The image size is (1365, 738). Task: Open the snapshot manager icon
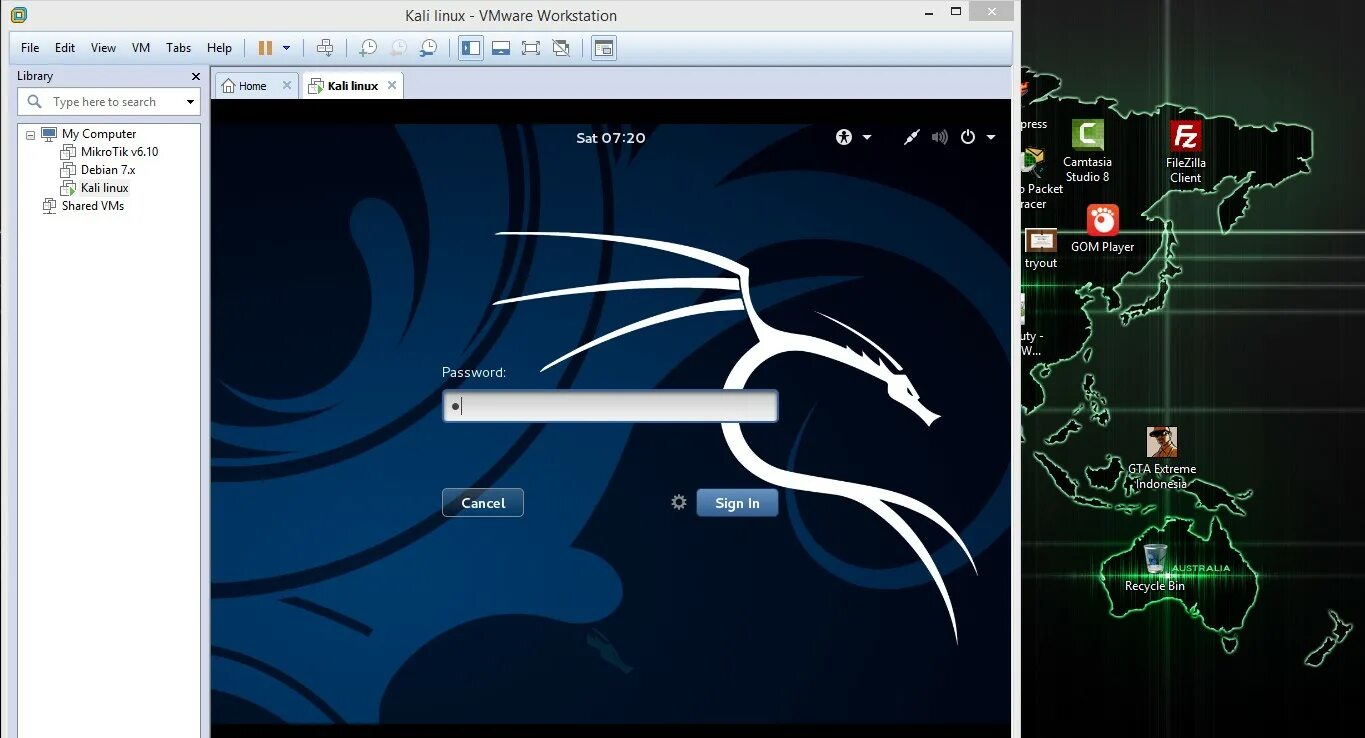click(x=428, y=47)
